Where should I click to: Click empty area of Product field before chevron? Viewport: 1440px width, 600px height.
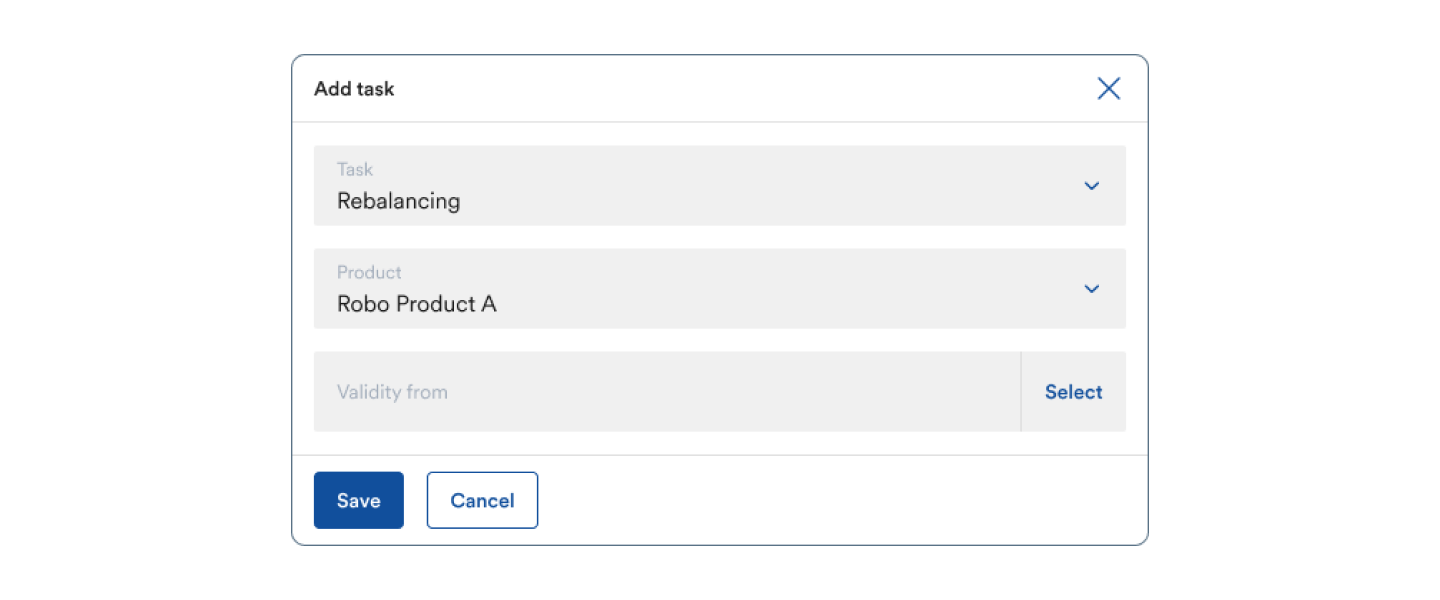click(x=790, y=289)
